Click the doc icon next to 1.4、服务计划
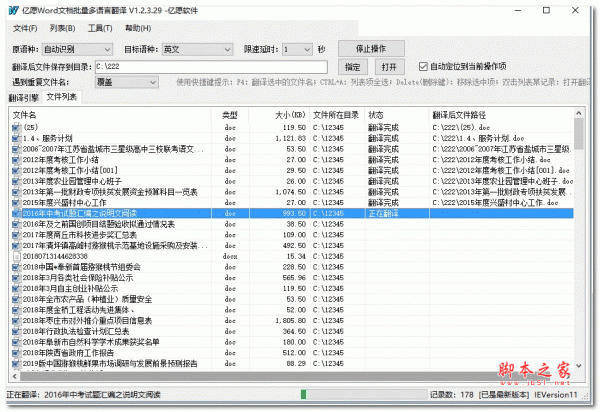Image resolution: width=600 pixels, height=412 pixels. tap(16, 138)
